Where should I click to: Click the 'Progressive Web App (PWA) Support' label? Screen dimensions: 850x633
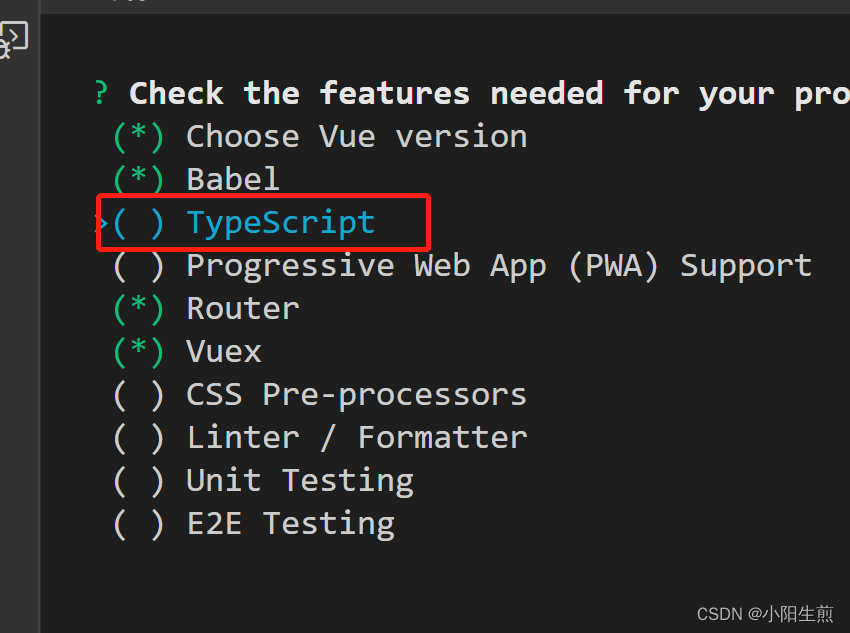pyautogui.click(x=499, y=266)
